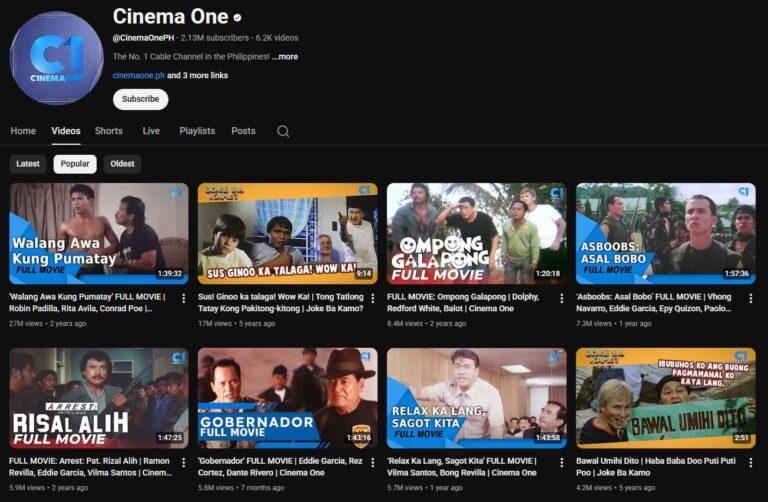Open options menu for Sus! Ginoo ka talaga video

(x=373, y=298)
